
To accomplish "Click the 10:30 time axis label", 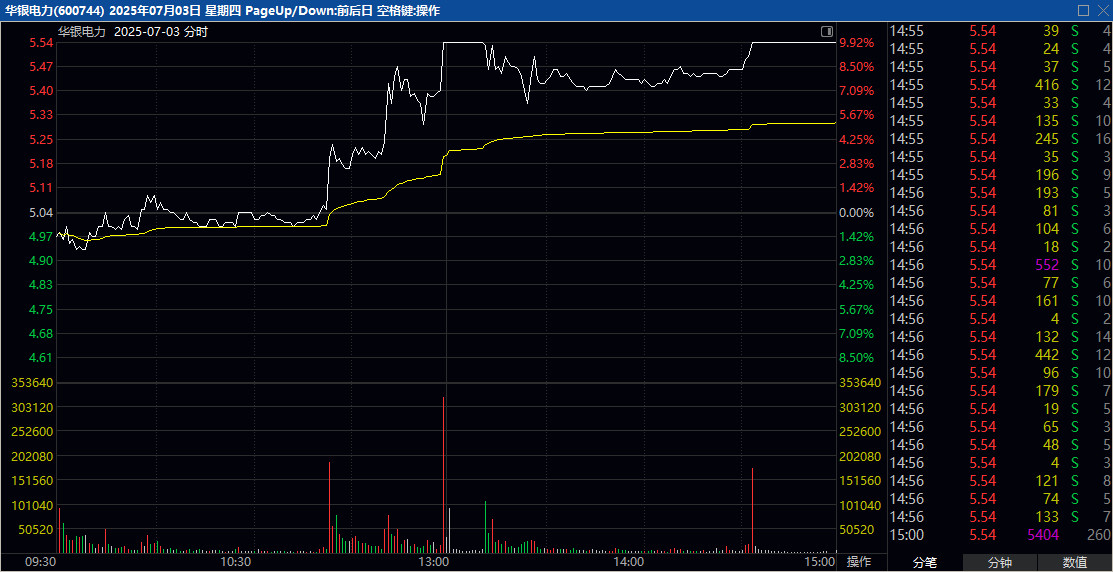I will (236, 562).
